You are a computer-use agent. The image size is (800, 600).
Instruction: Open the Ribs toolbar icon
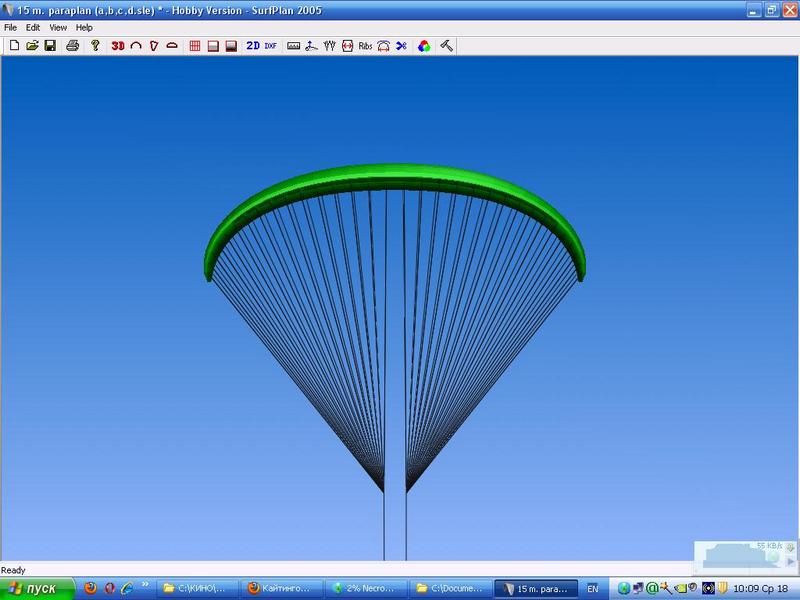[365, 46]
